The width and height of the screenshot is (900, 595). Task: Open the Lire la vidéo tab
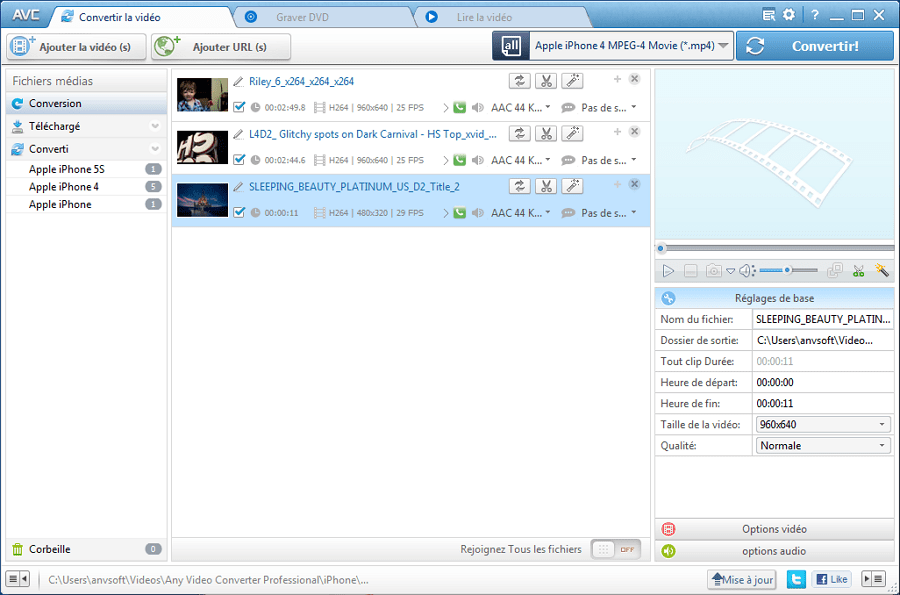479,16
